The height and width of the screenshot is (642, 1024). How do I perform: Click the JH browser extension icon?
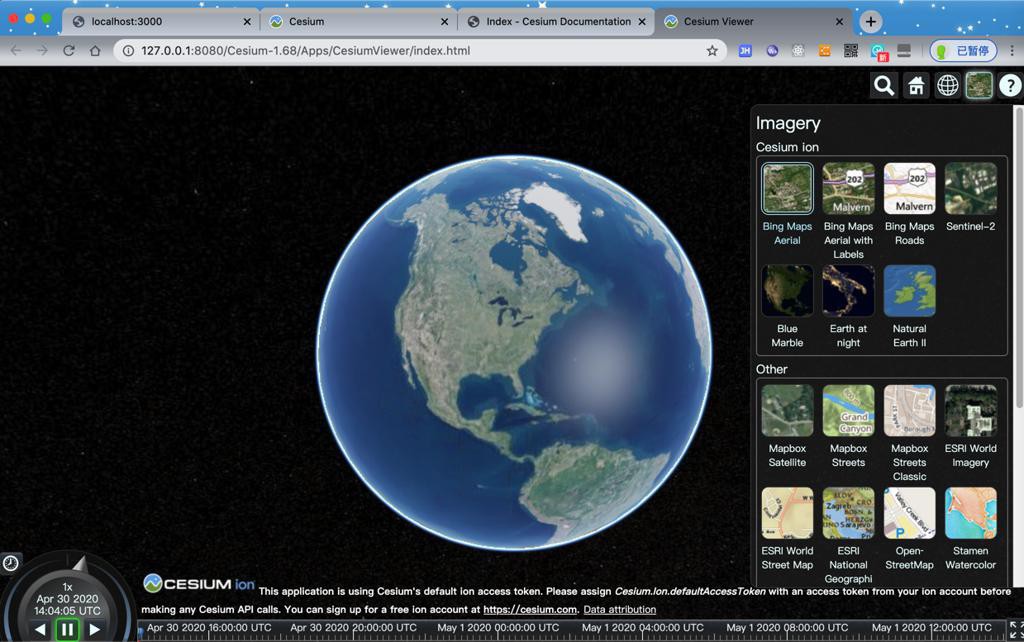point(744,50)
